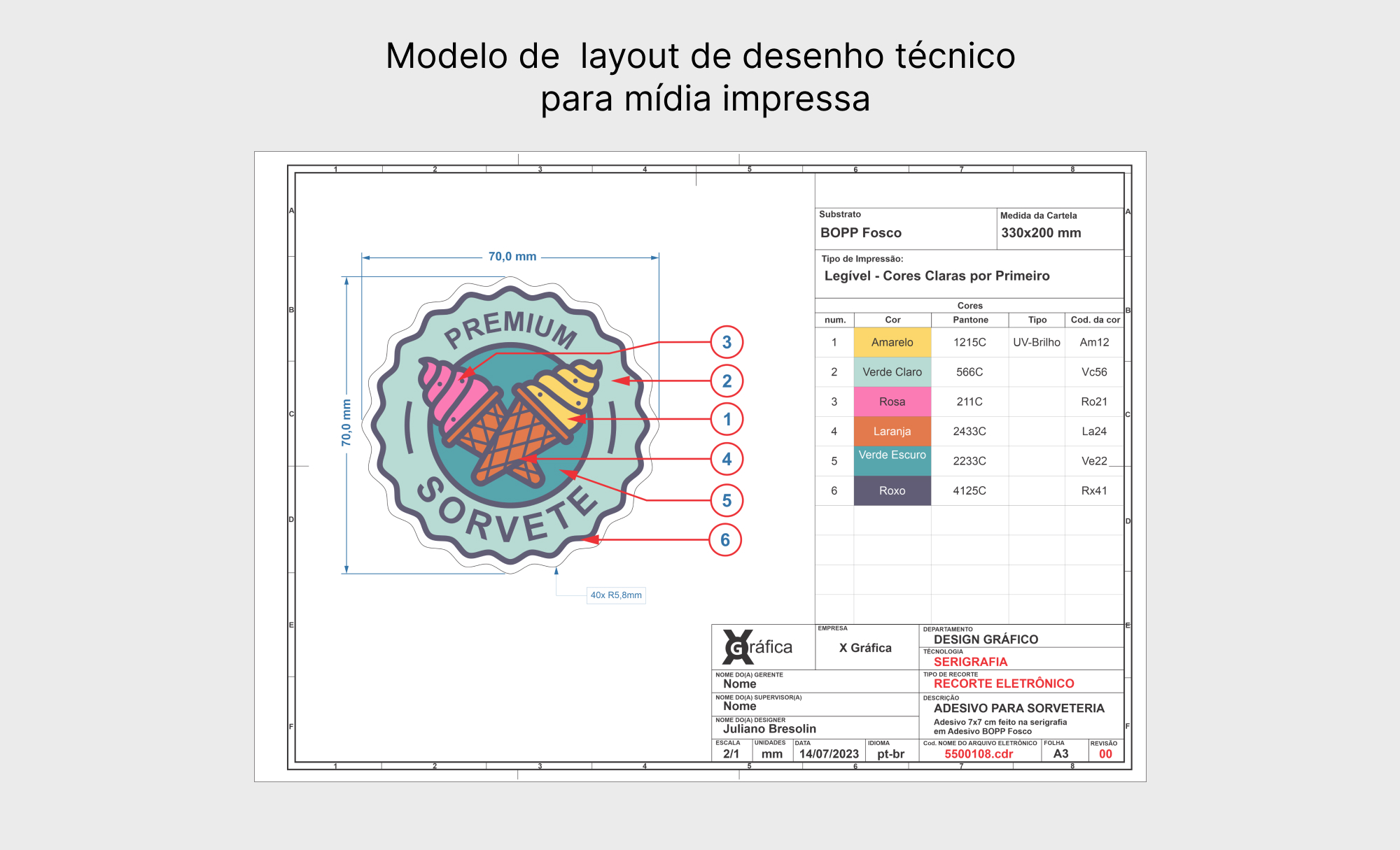Select the Rosa color swatch
1400x850 pixels.
(892, 402)
